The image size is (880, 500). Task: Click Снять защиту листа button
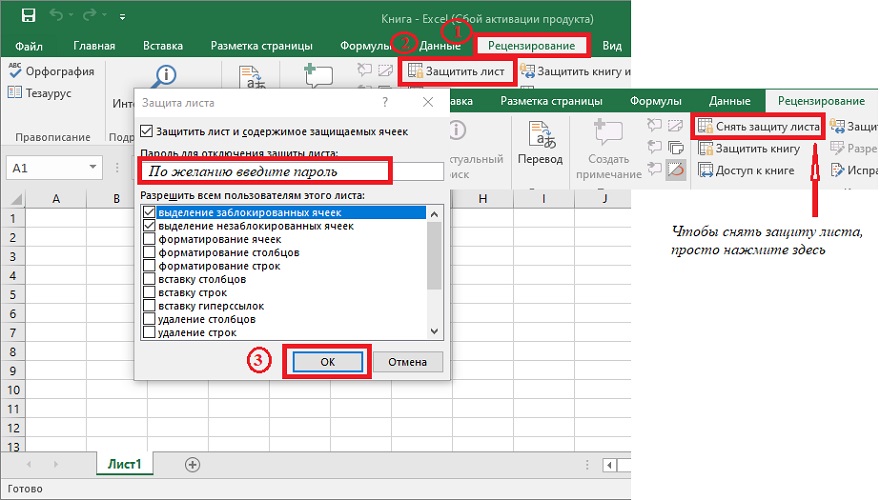pyautogui.click(x=759, y=127)
